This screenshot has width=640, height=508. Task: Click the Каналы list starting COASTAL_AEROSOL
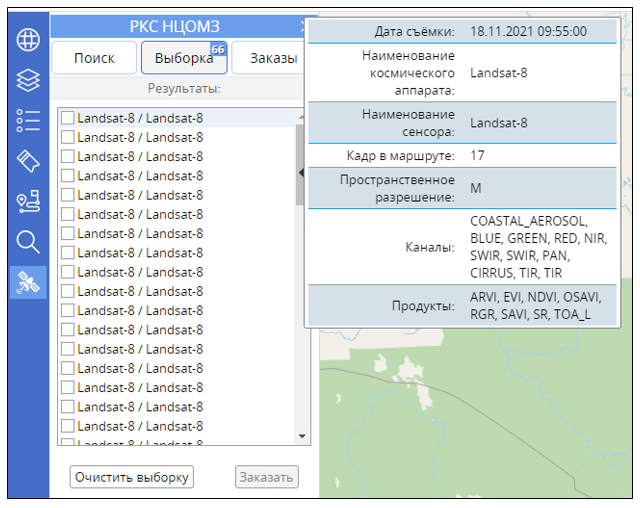click(539, 247)
